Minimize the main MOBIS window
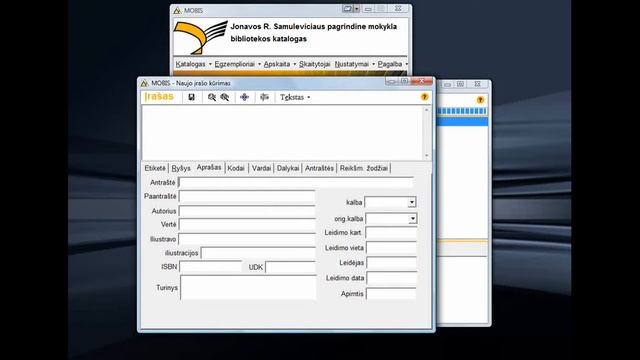Screen dimensions: 640x360 coord(368,9)
